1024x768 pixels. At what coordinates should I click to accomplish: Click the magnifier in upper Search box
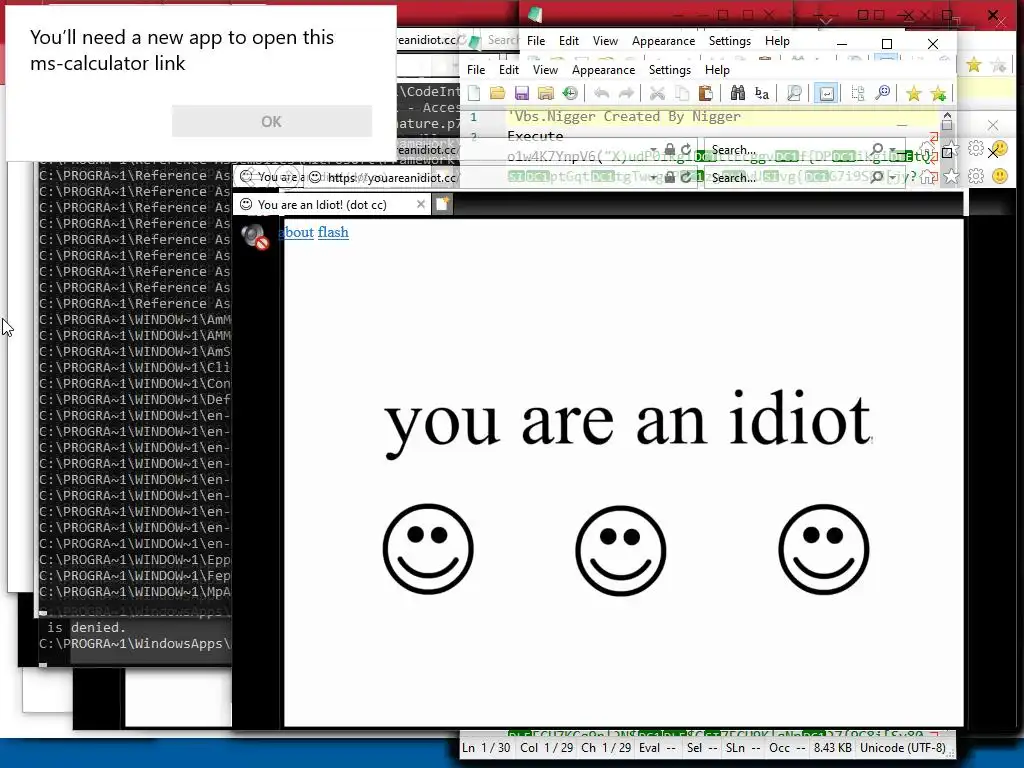click(x=877, y=150)
